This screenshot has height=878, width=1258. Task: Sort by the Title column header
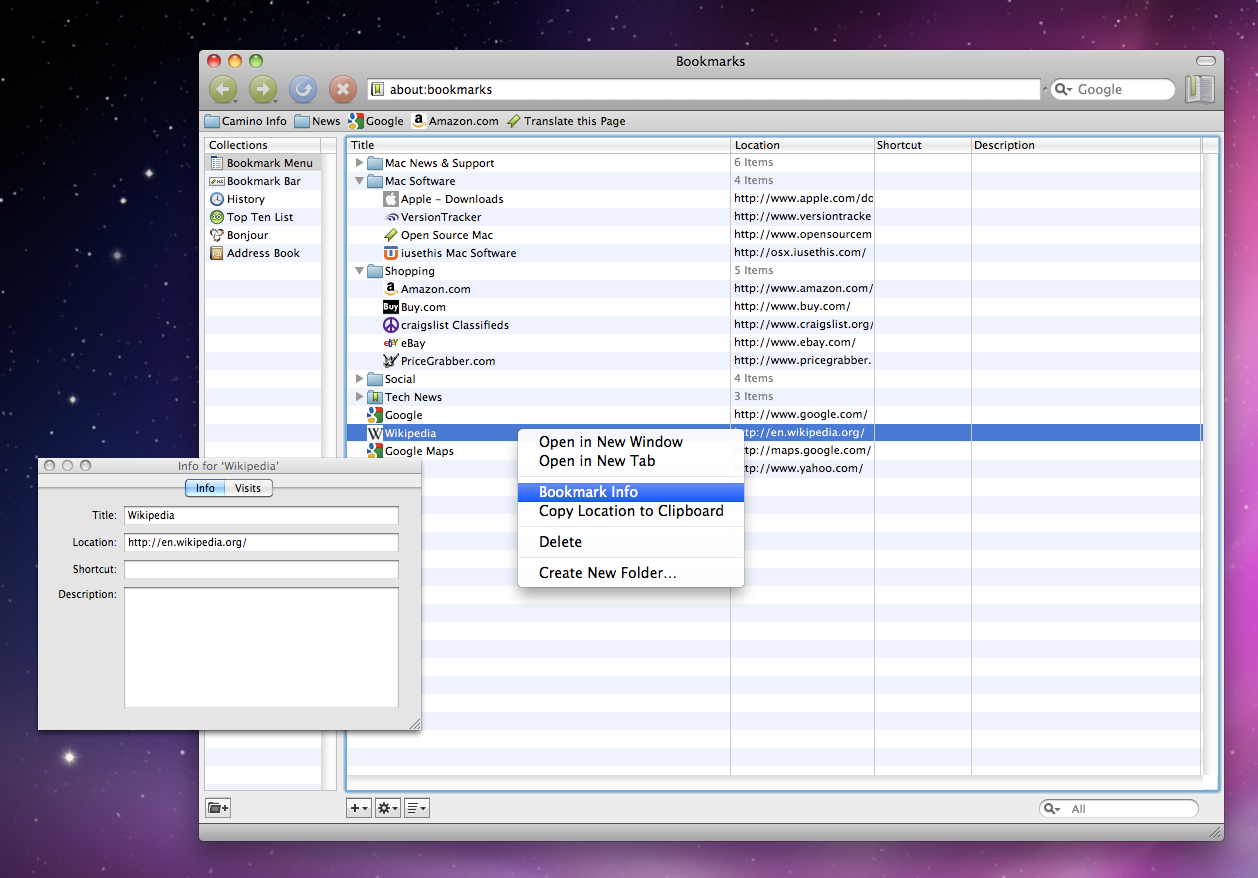click(x=538, y=145)
